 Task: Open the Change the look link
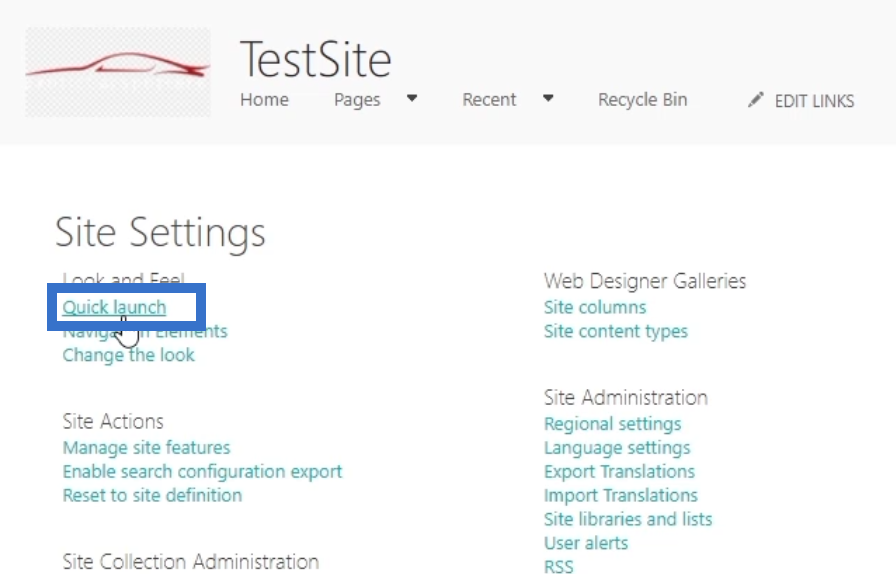pyautogui.click(x=129, y=355)
